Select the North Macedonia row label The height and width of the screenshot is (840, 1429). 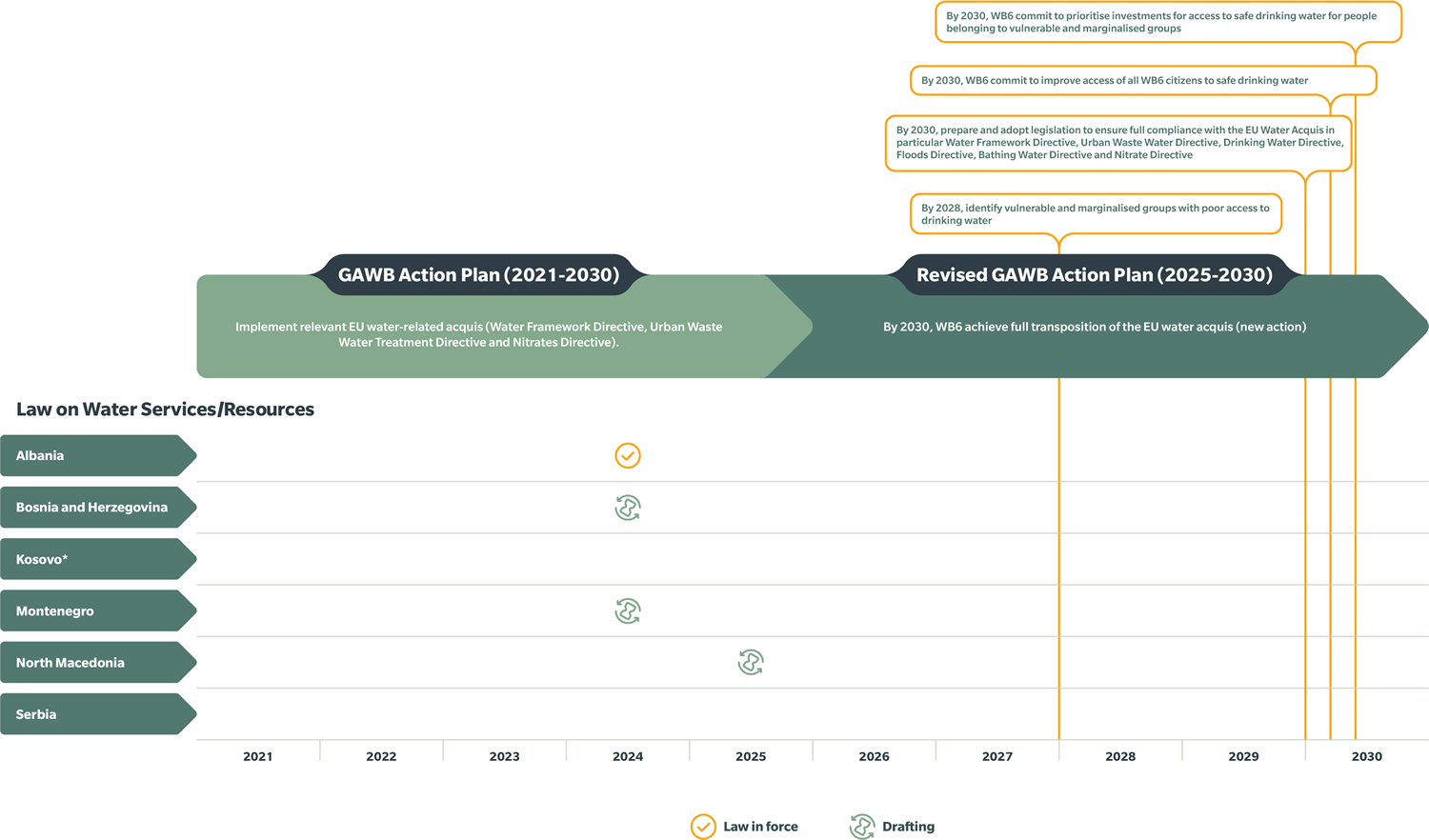click(x=98, y=662)
